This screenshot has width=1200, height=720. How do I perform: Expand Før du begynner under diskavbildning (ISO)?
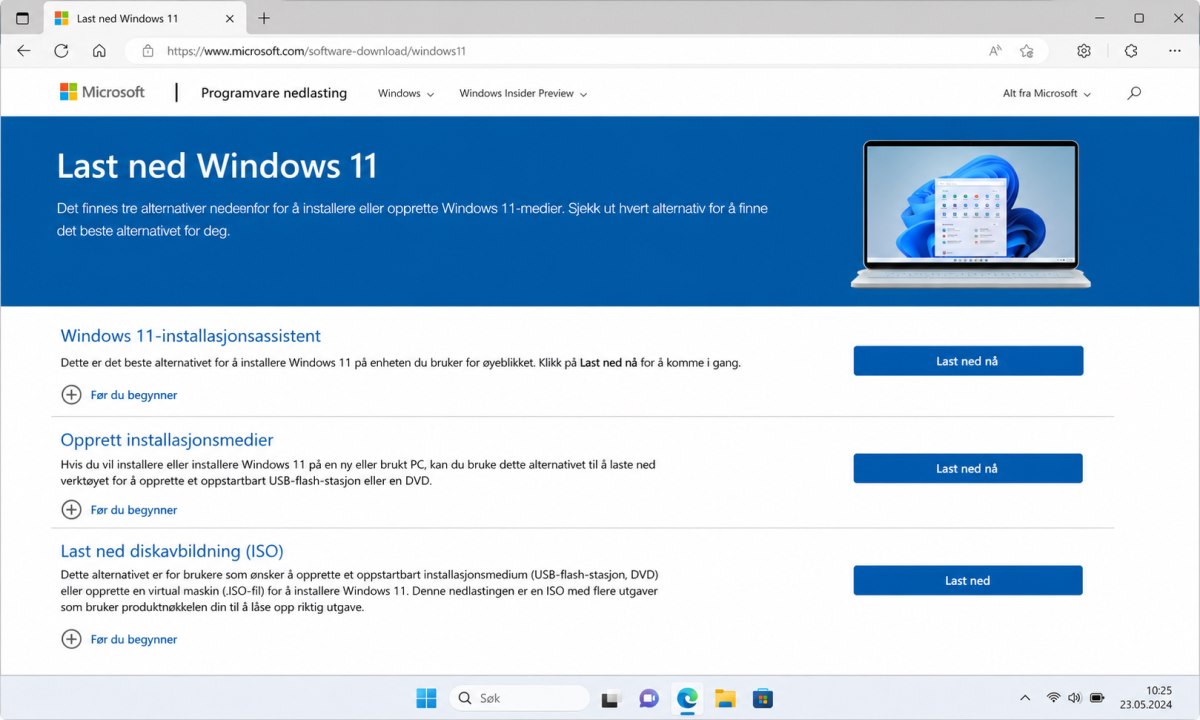[119, 639]
